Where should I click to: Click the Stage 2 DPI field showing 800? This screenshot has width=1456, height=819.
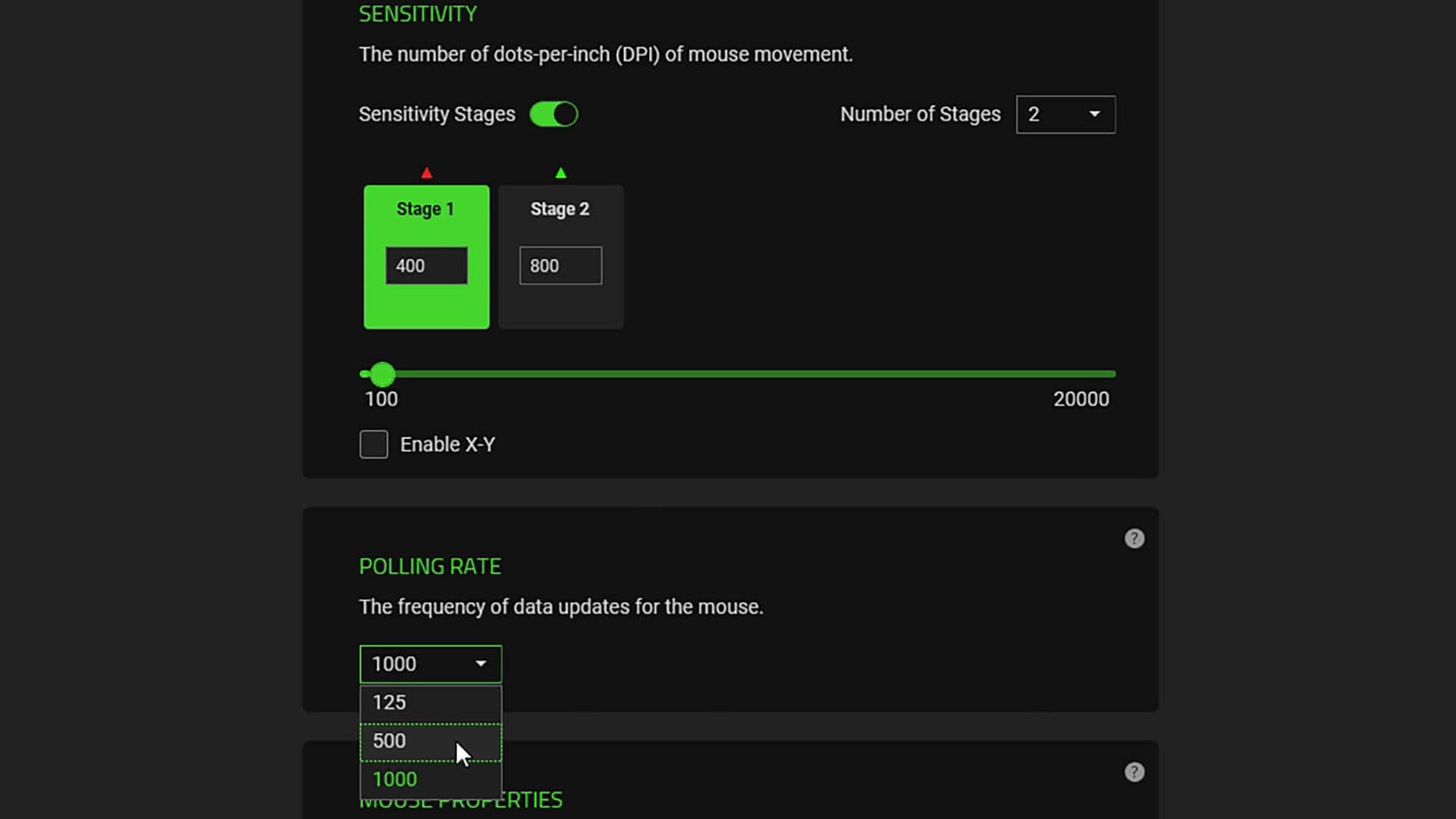560,265
